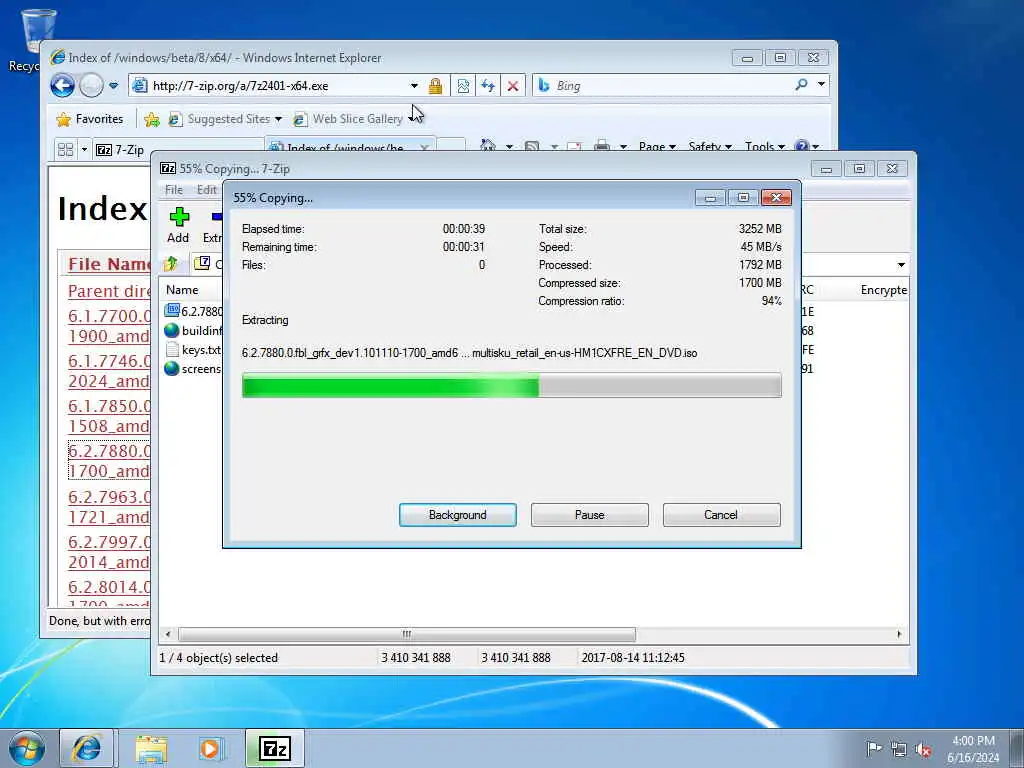Open the 6.1.7850.0 build link
Screen dimensions: 1024x768
pyautogui.click(x=109, y=415)
